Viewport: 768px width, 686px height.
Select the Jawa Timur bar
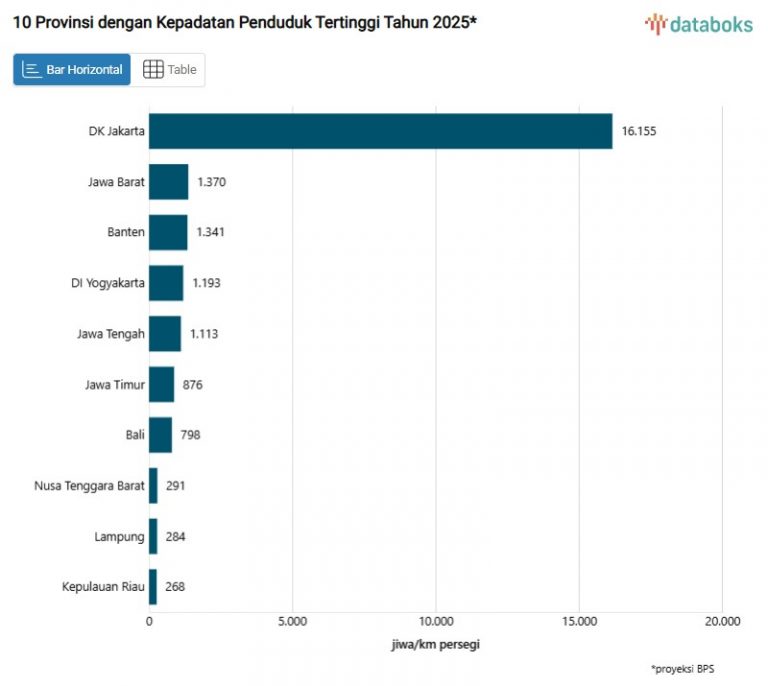pyautogui.click(x=161, y=384)
